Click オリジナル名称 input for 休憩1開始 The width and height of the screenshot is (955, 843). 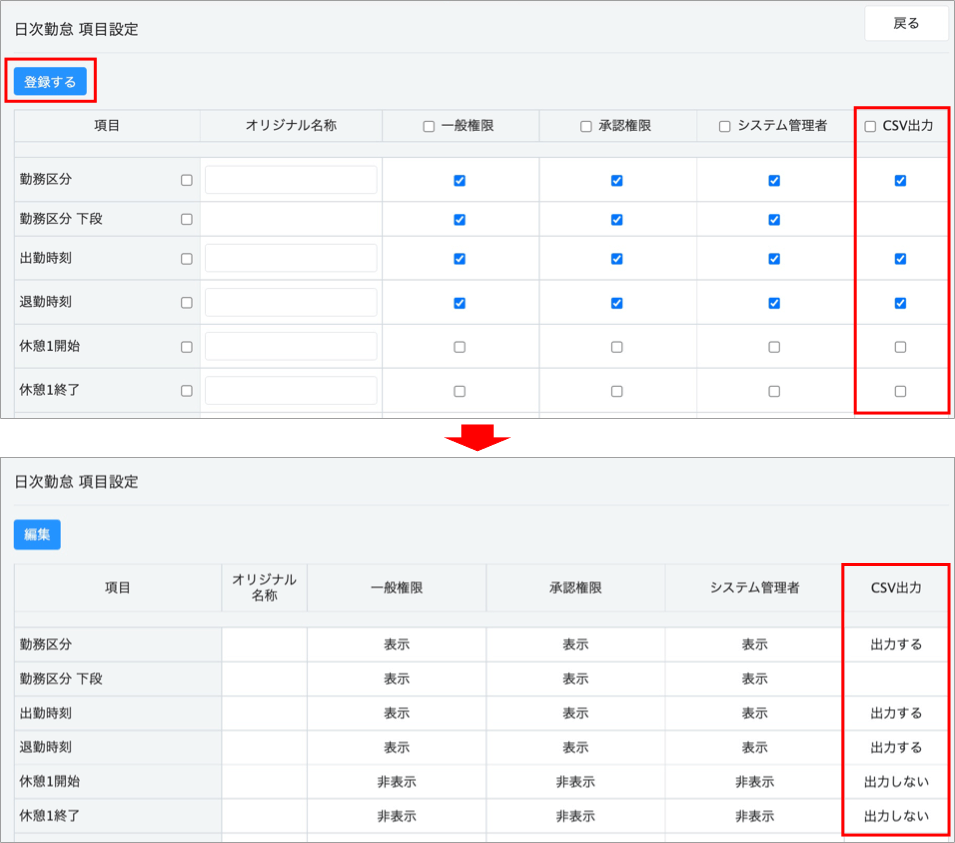coord(291,346)
